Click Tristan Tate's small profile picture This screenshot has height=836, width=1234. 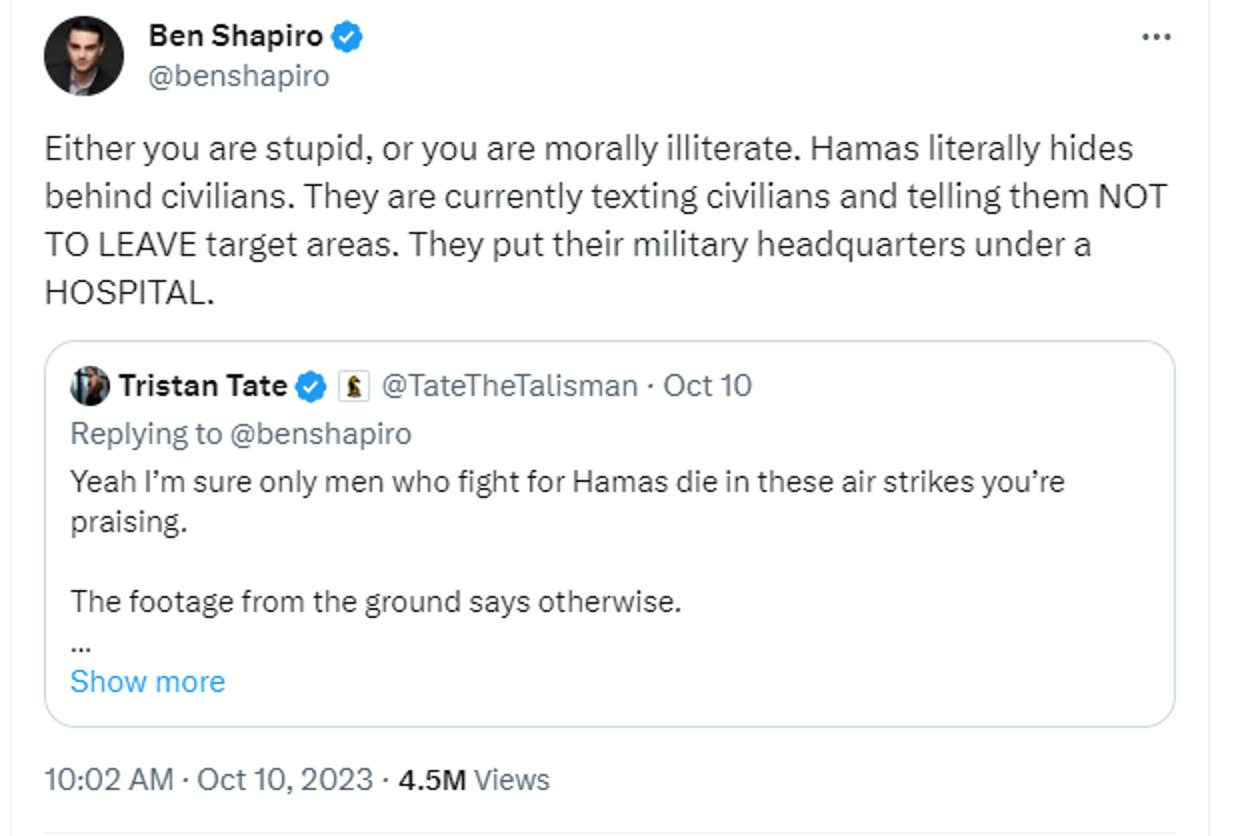[x=89, y=386]
